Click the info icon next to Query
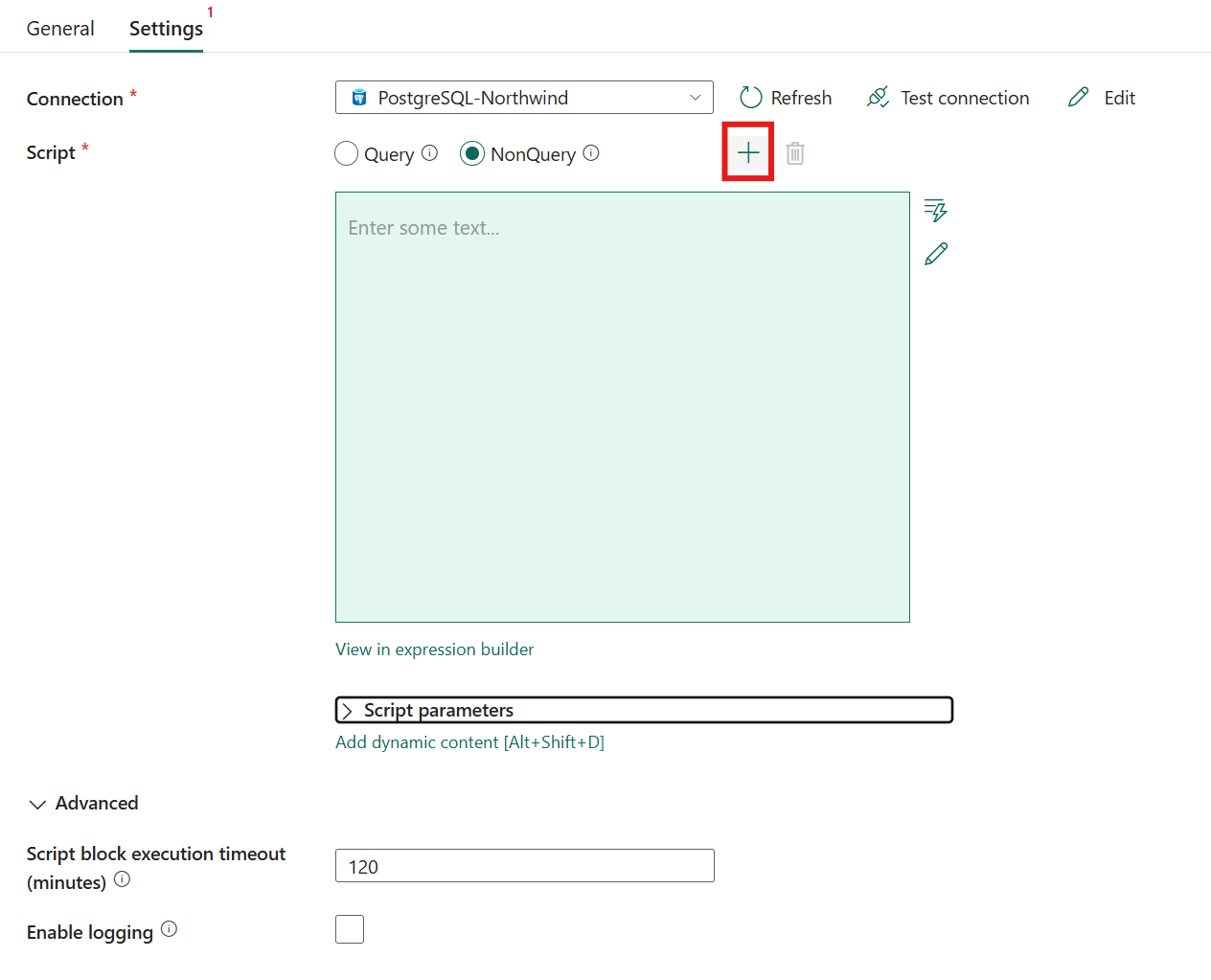1211x980 pixels. 430,153
